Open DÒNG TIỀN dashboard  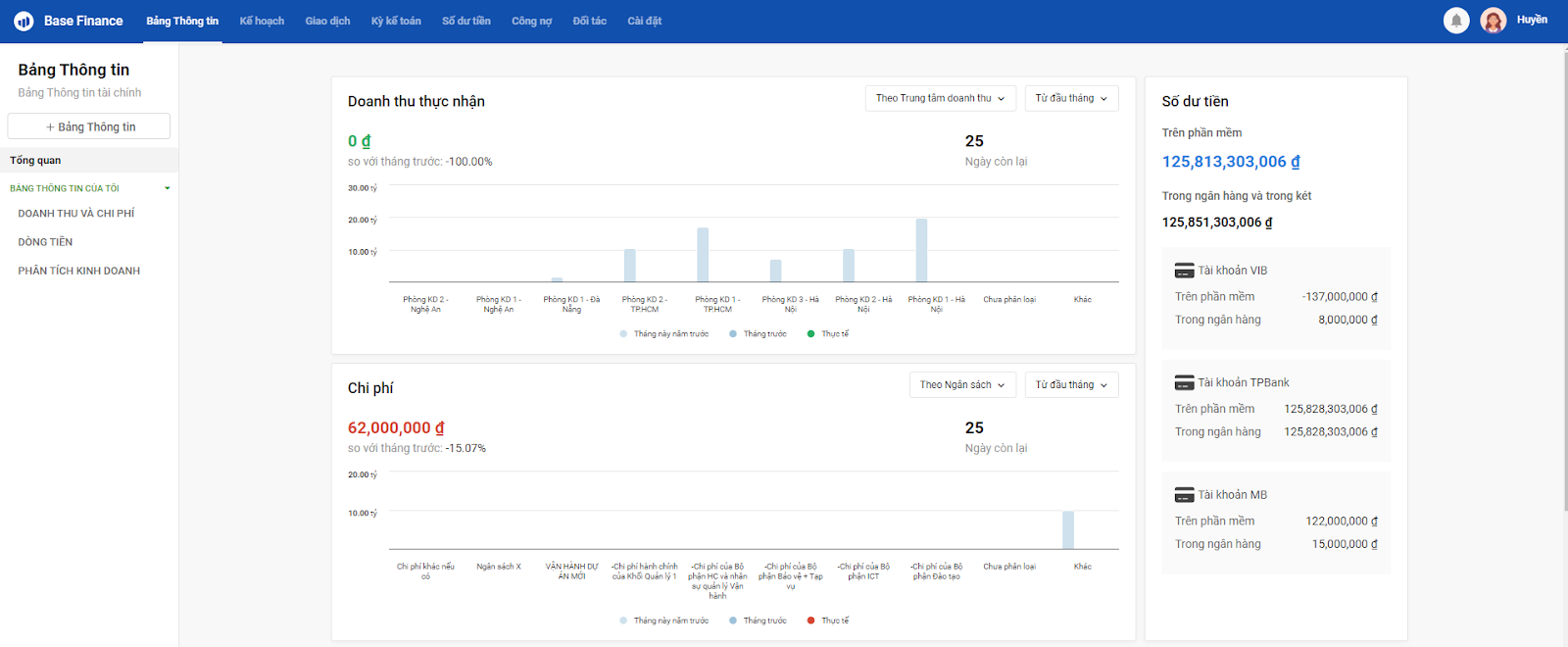coord(45,242)
